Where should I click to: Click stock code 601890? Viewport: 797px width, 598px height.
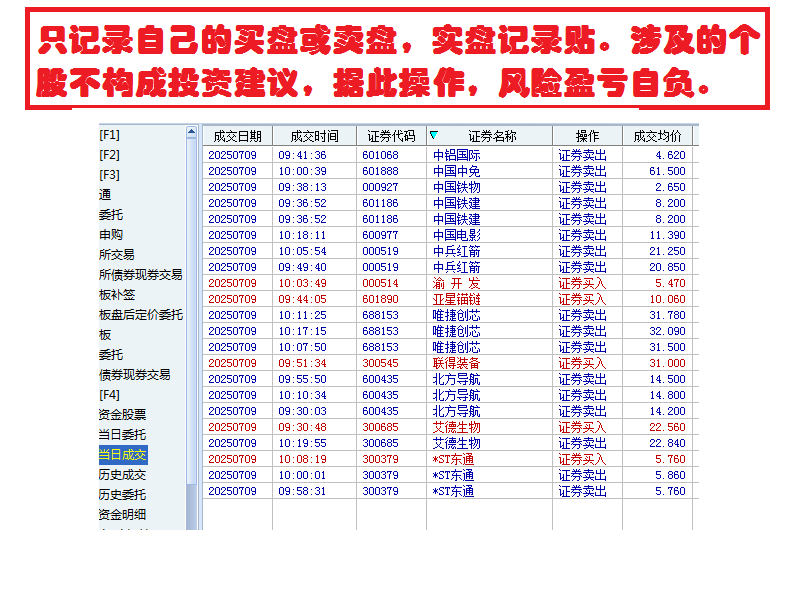coord(380,300)
